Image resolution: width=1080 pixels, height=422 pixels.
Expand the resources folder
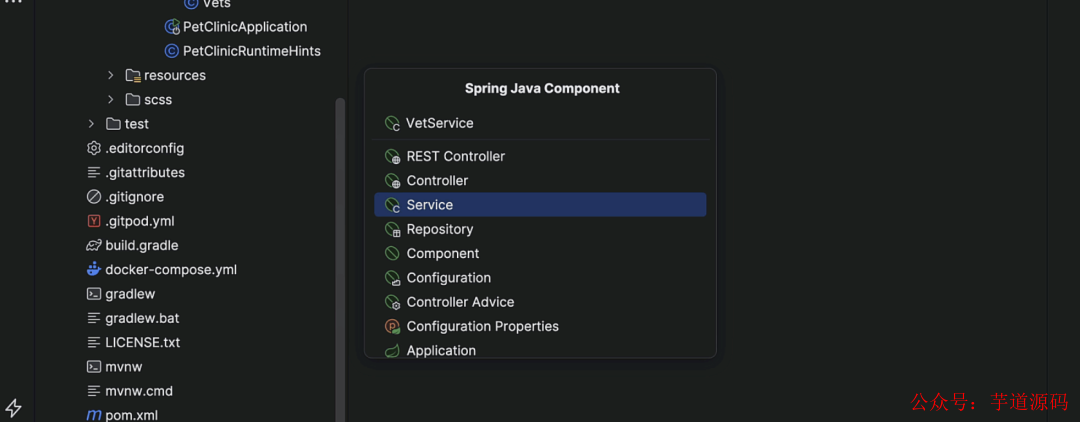111,75
